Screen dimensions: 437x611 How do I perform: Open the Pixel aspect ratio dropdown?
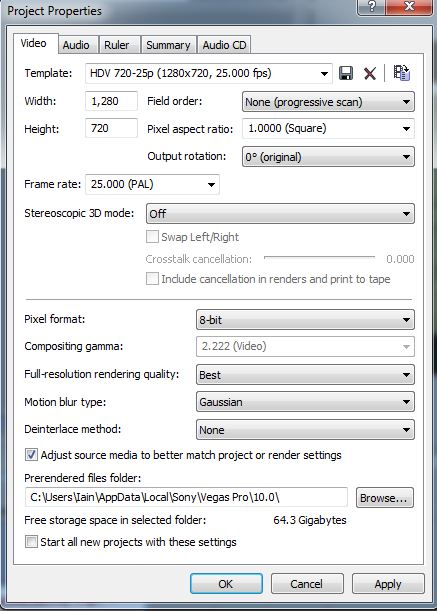pos(328,129)
